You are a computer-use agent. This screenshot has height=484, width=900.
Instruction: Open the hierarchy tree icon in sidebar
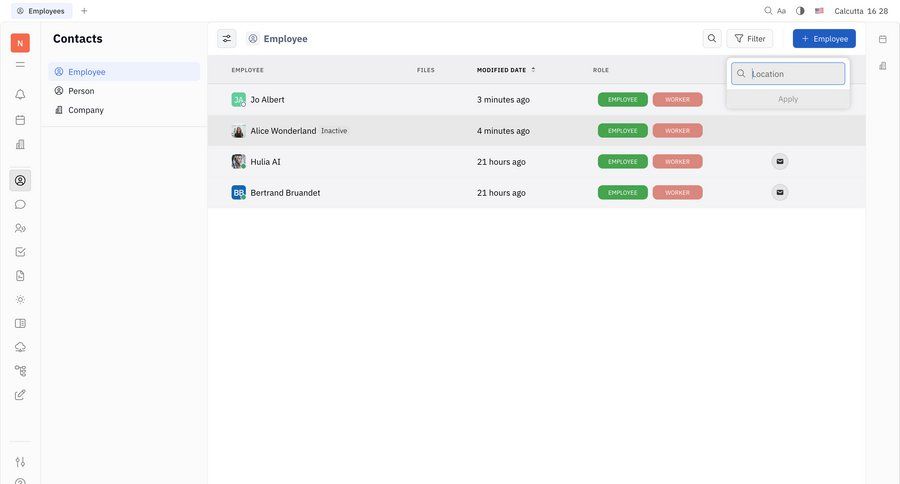[x=20, y=371]
